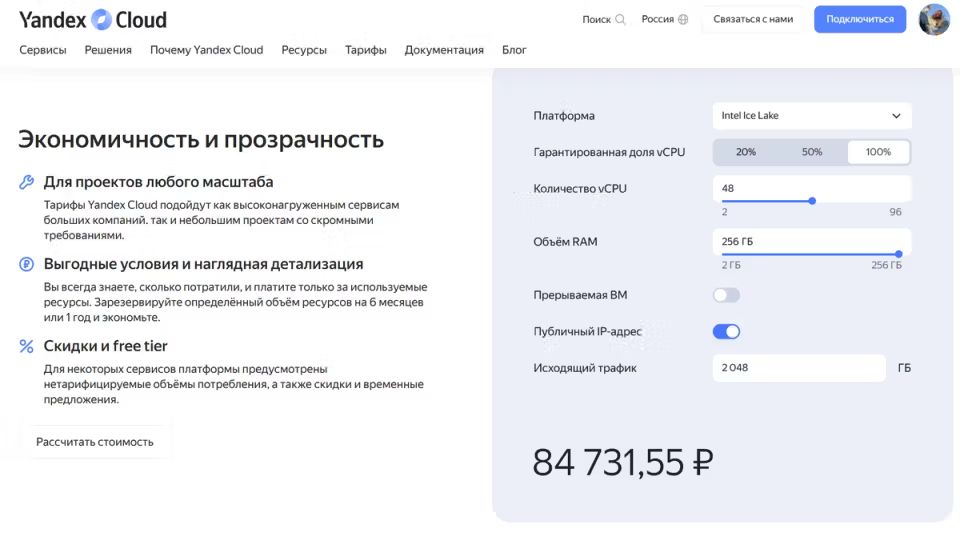Open the user profile avatar
The height and width of the screenshot is (537, 960).
(934, 19)
